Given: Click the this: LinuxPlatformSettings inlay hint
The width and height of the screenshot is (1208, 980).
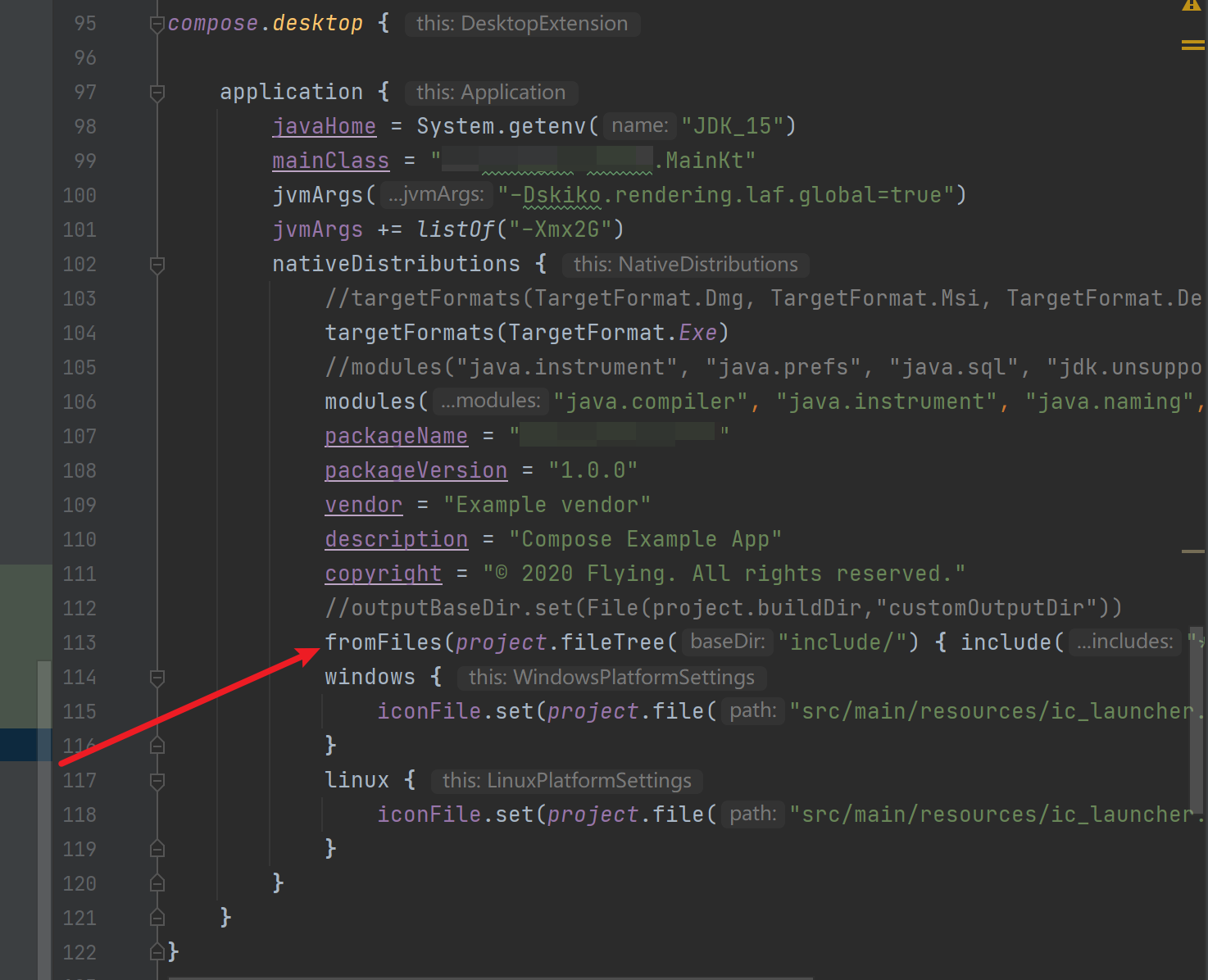Looking at the screenshot, I should pyautogui.click(x=566, y=780).
